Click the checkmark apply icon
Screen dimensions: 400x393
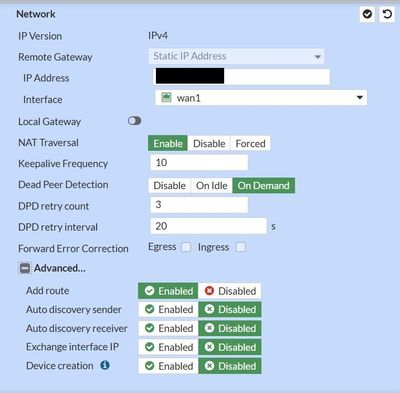click(x=368, y=14)
